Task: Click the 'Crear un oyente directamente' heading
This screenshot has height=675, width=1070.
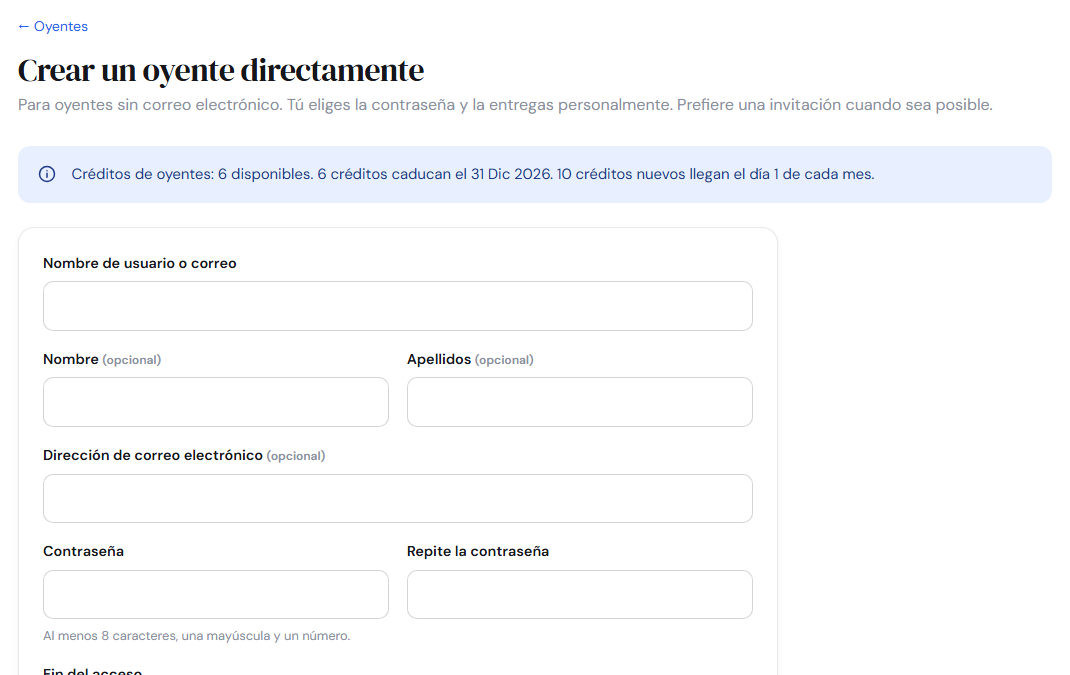Action: (x=221, y=70)
